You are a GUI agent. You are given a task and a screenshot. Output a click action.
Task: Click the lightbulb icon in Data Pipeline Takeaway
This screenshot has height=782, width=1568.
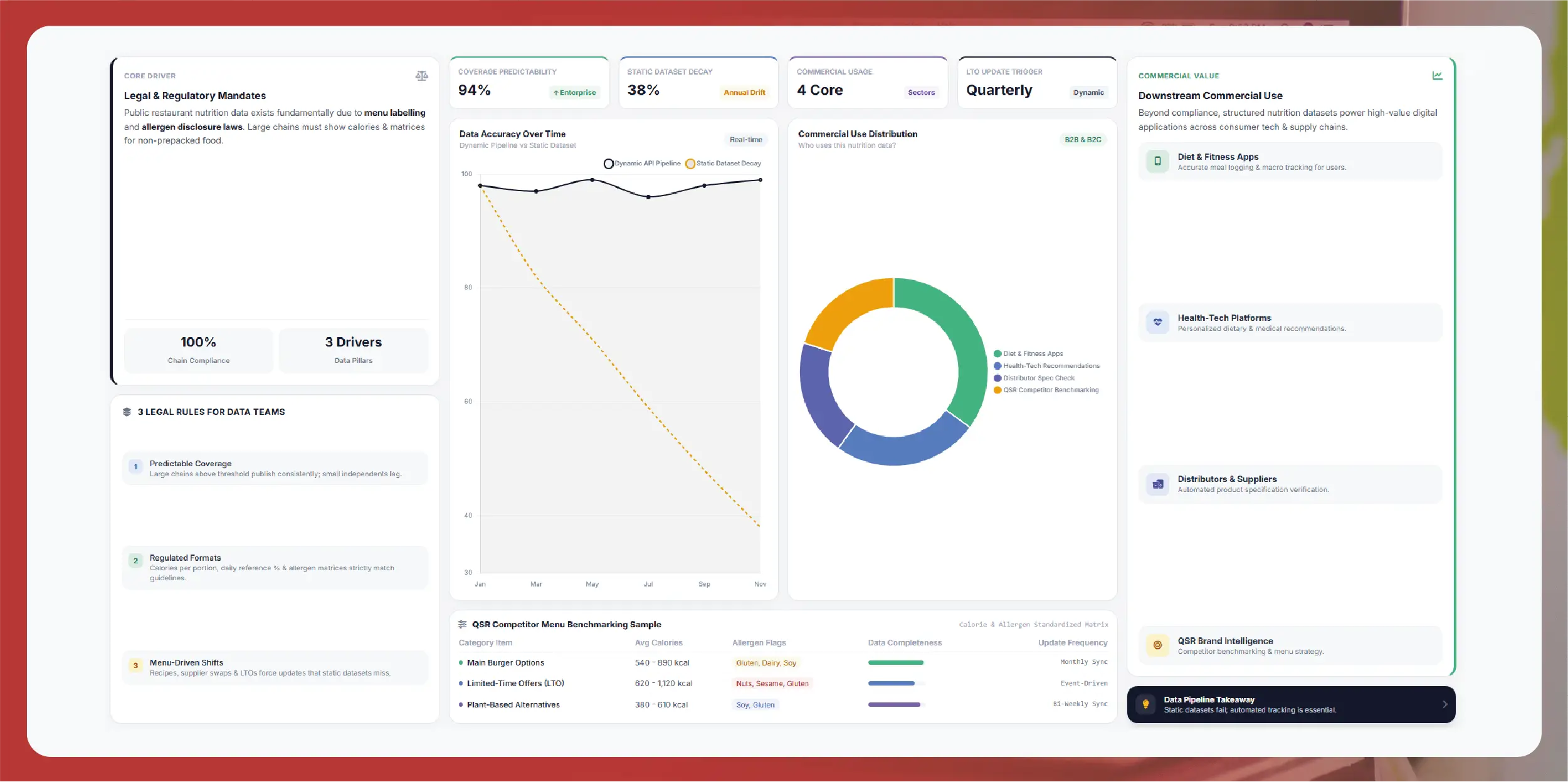point(1145,704)
